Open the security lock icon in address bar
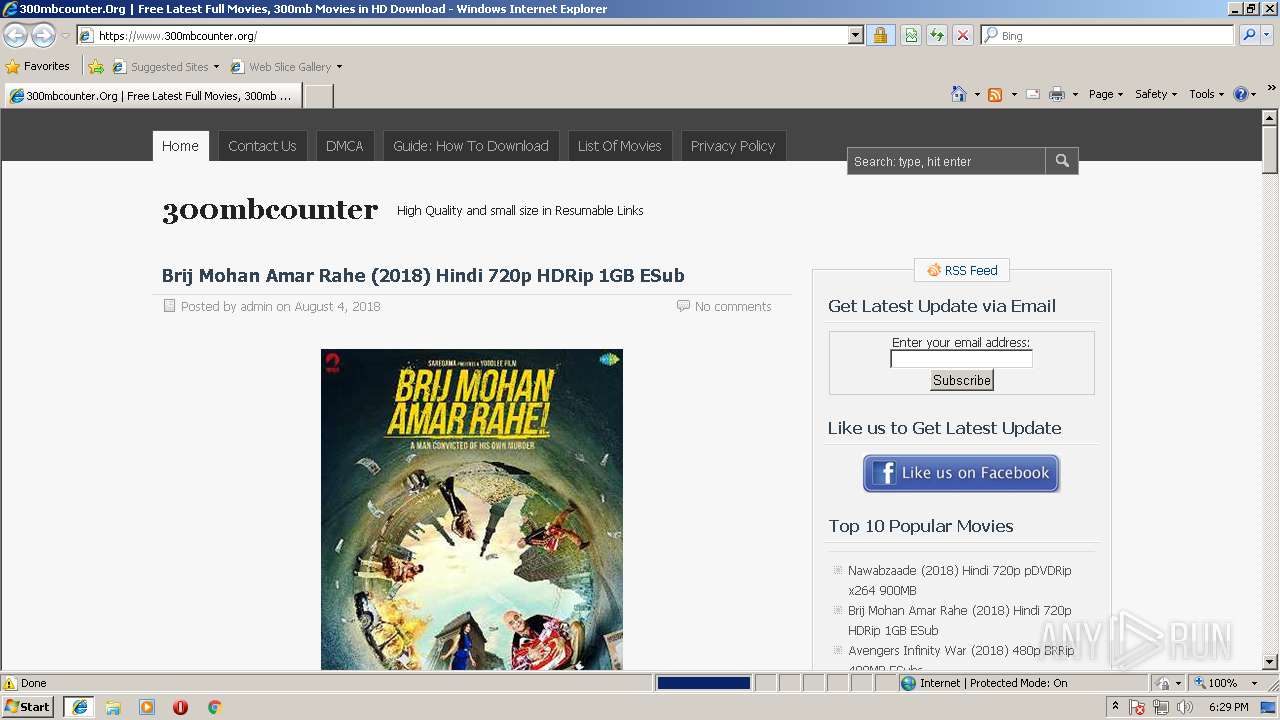The width and height of the screenshot is (1280, 720). [880, 35]
